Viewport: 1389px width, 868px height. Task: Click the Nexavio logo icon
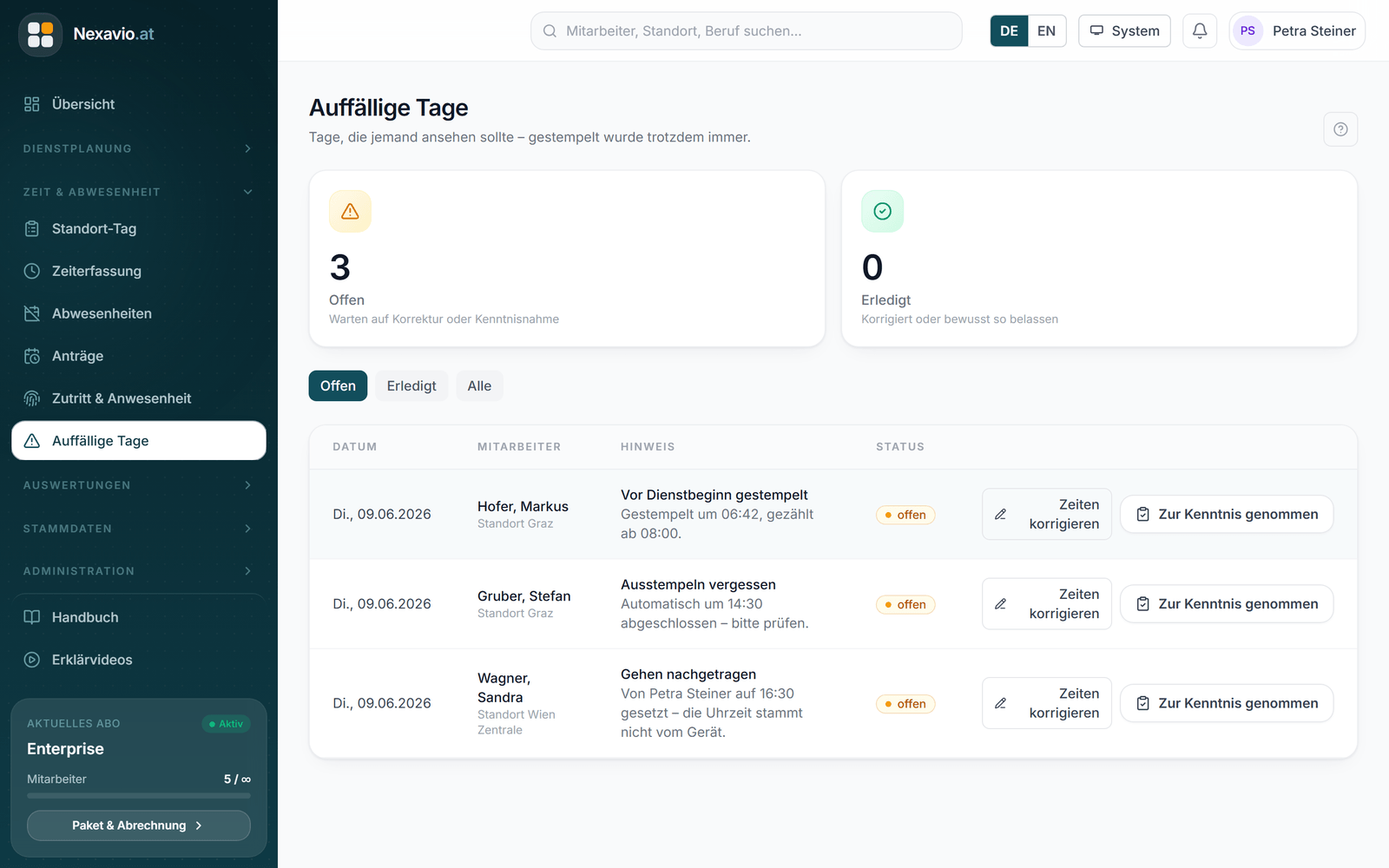(x=40, y=34)
